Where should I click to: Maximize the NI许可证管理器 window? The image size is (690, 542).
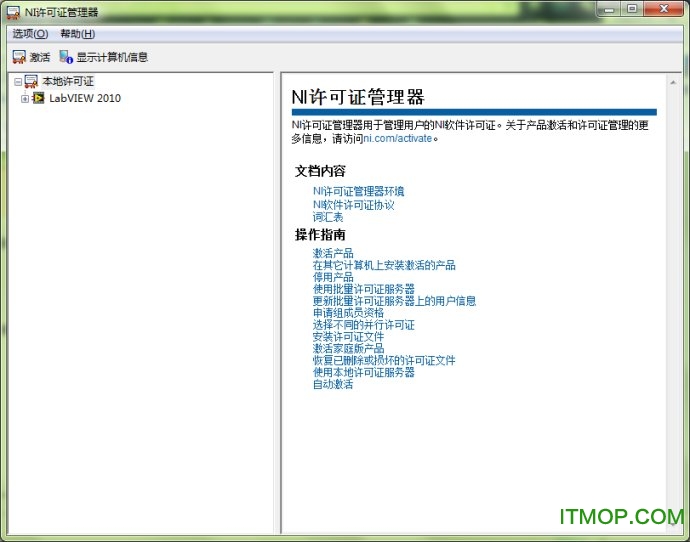point(632,9)
